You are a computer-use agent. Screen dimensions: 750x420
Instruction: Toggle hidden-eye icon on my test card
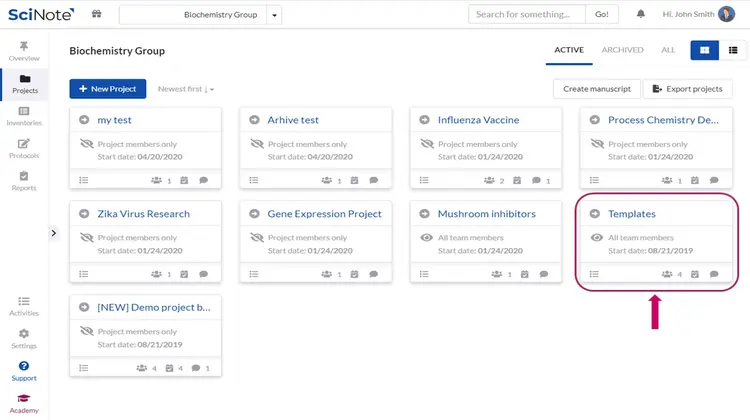pos(87,144)
